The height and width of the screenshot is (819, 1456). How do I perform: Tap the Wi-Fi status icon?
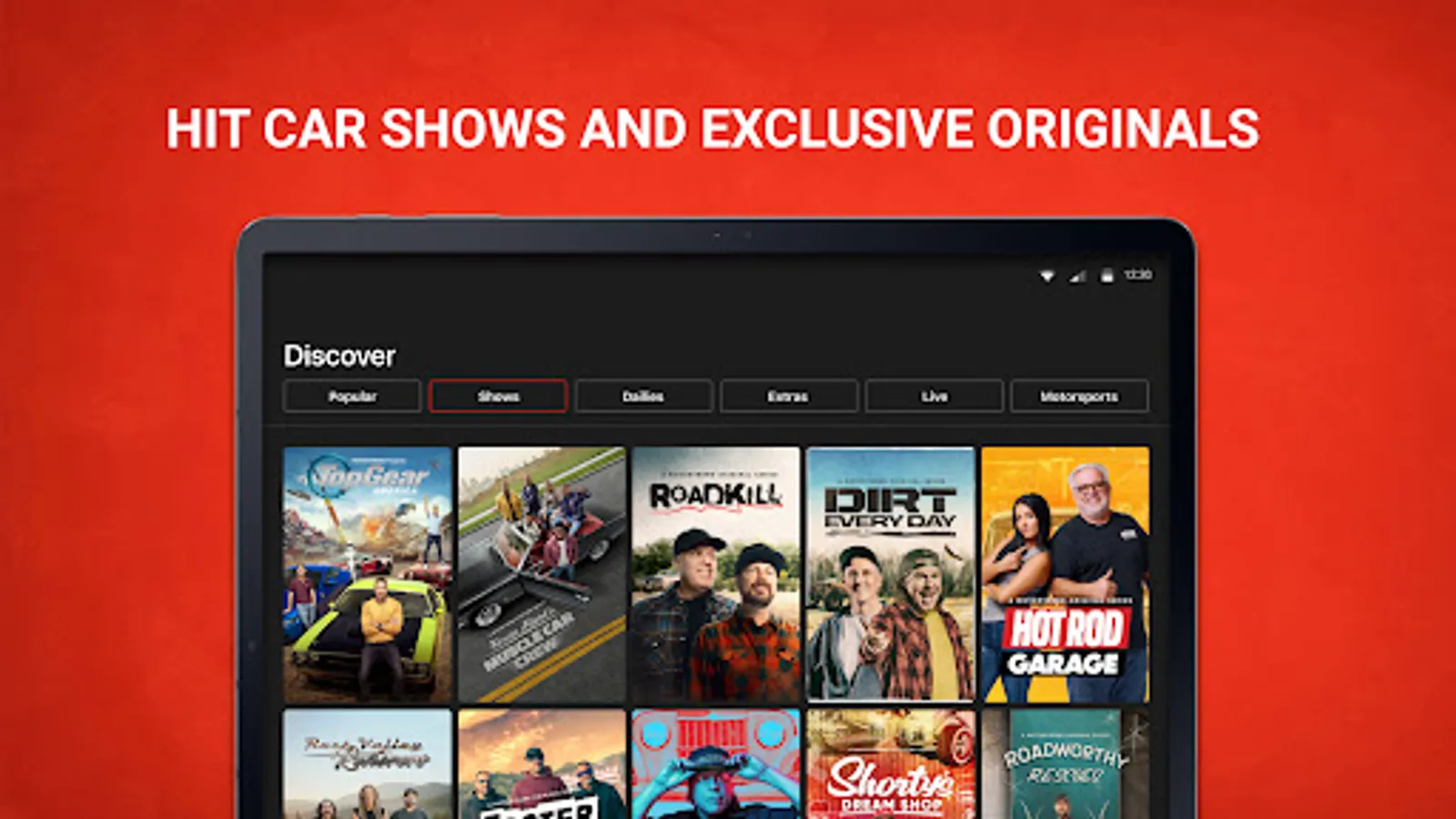[x=1047, y=275]
